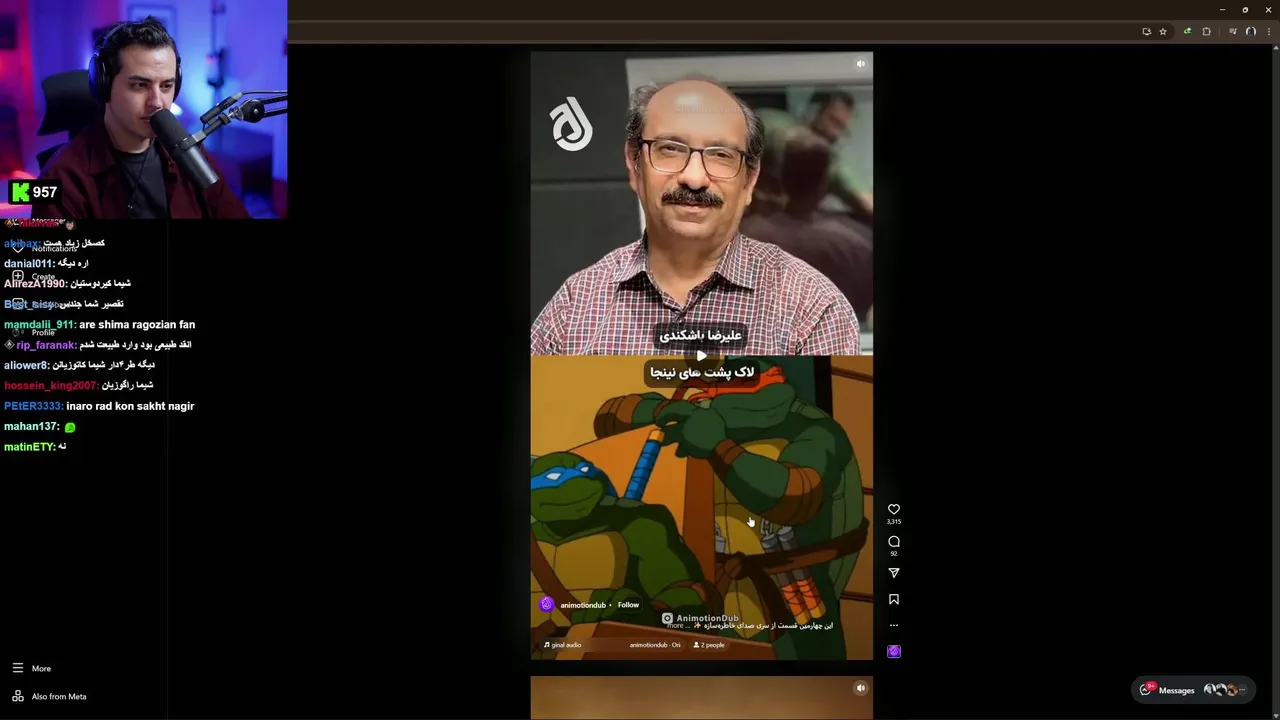Click the badge icon before rip_faranak

point(9,345)
